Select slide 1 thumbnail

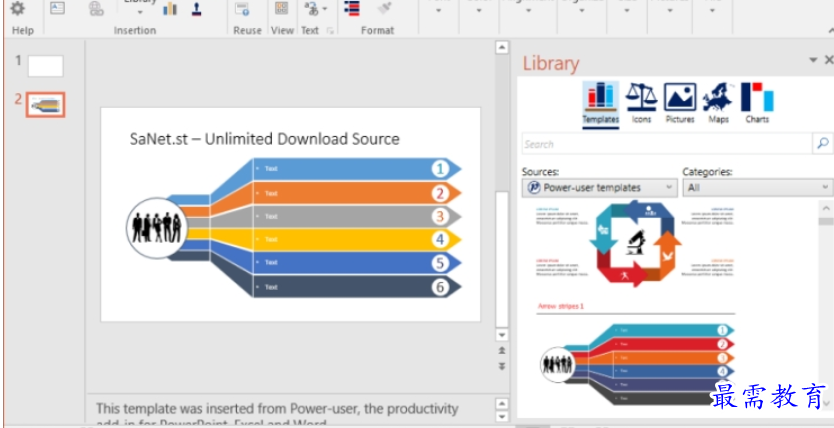pyautogui.click(x=45, y=66)
